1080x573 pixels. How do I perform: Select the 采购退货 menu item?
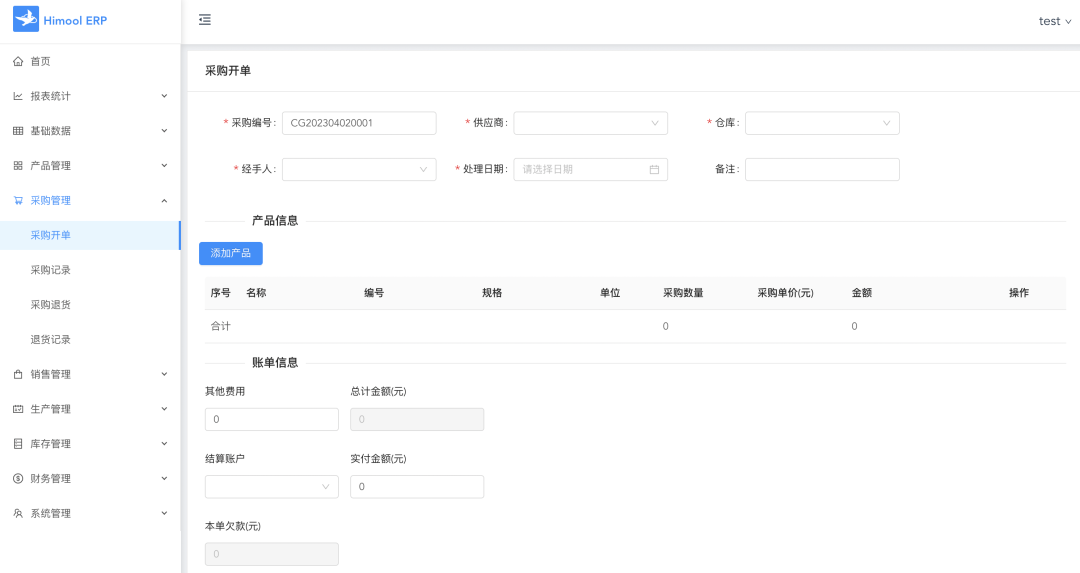[51, 305]
